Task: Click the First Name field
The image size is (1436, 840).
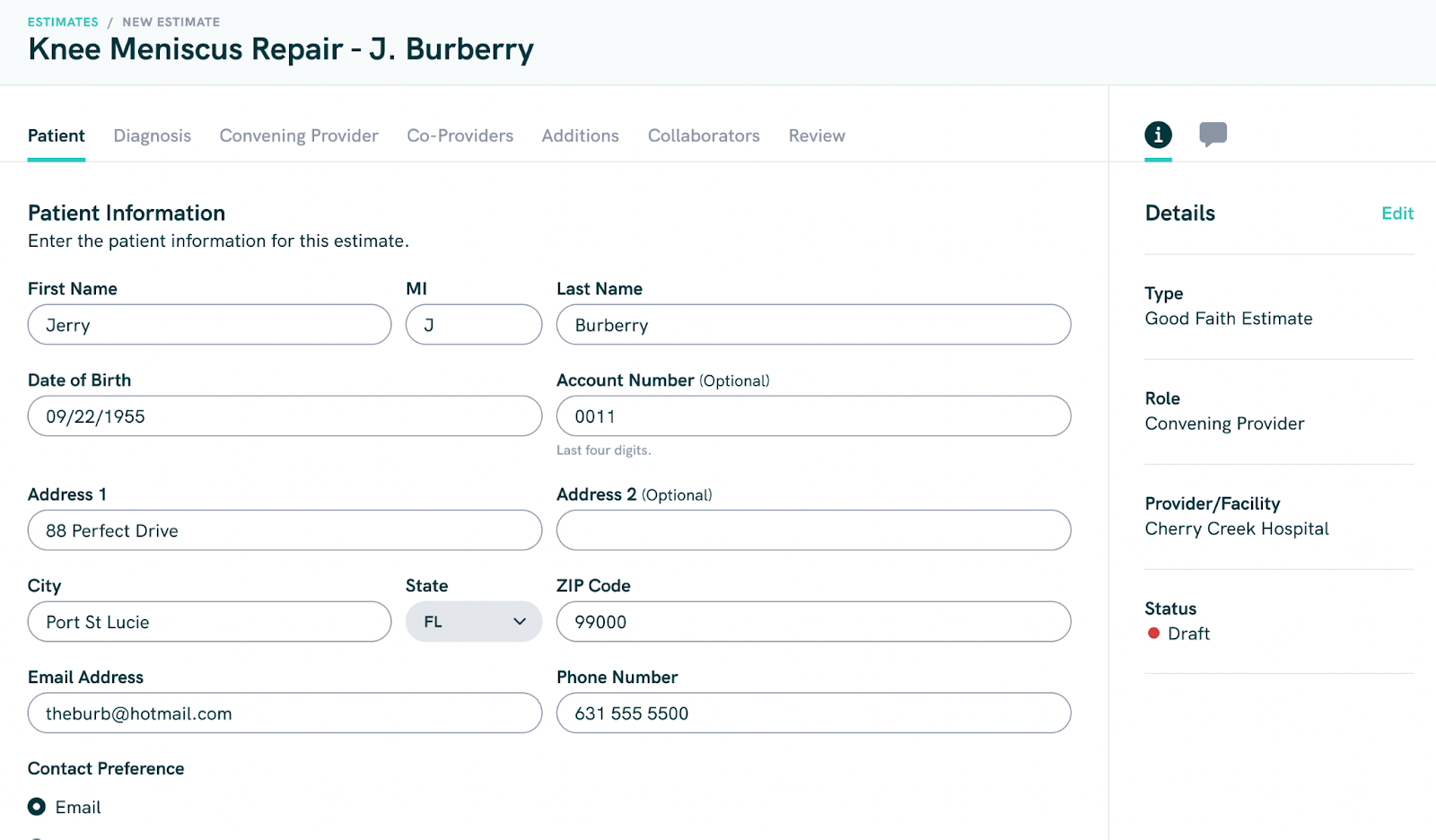Action: point(209,325)
